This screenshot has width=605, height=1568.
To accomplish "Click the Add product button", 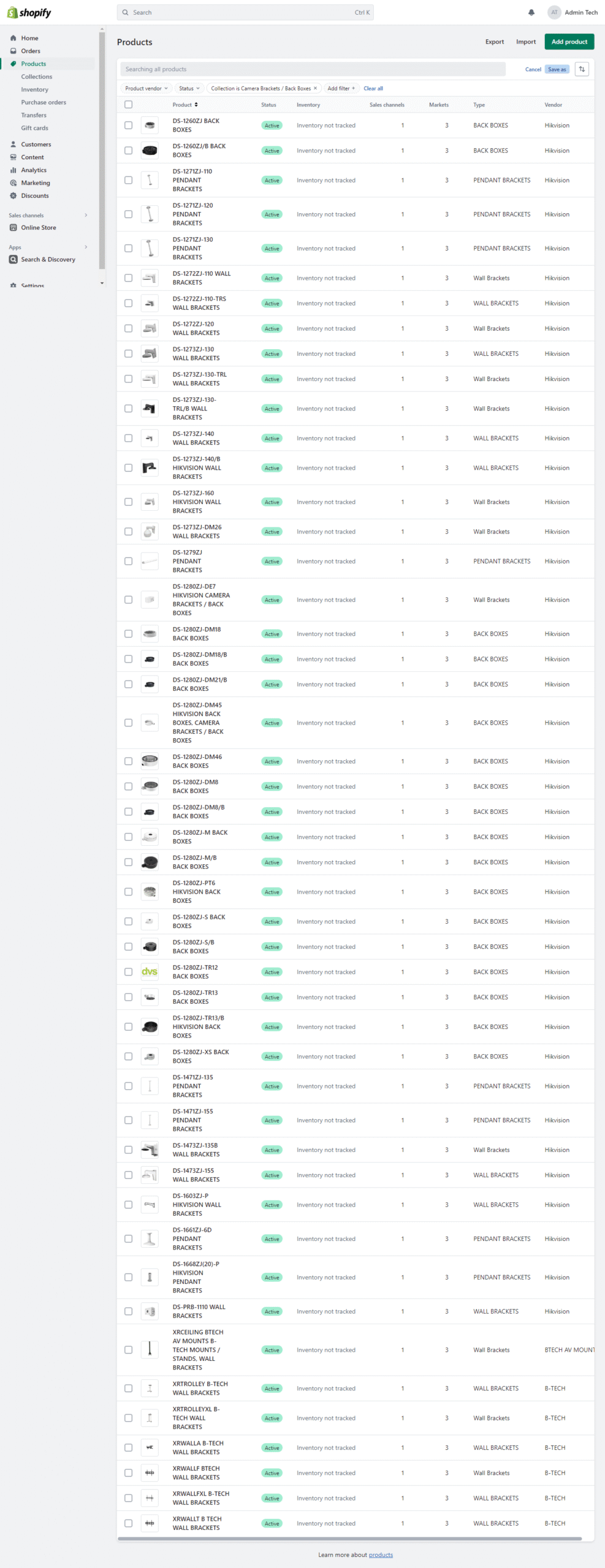I will (569, 42).
